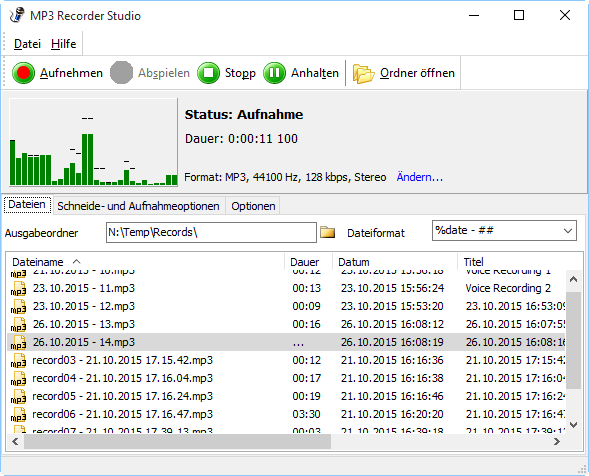Click the mp3 icon of 23.10.2015 - 12.mp3

click(18, 307)
